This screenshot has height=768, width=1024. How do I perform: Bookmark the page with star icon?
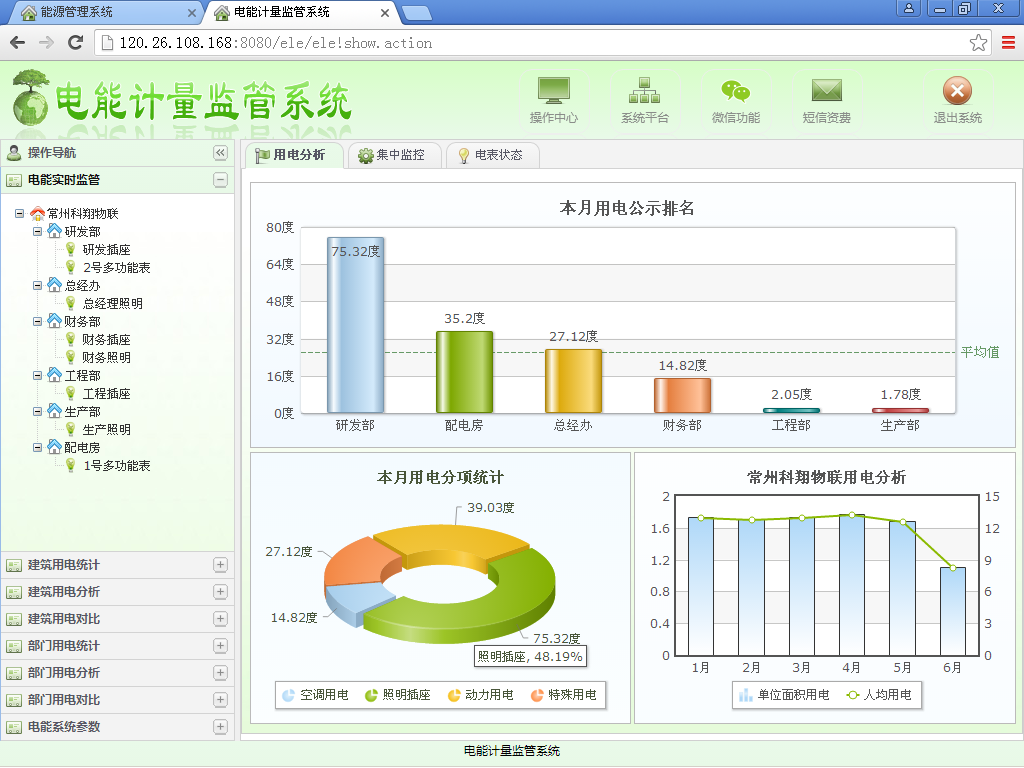point(978,43)
